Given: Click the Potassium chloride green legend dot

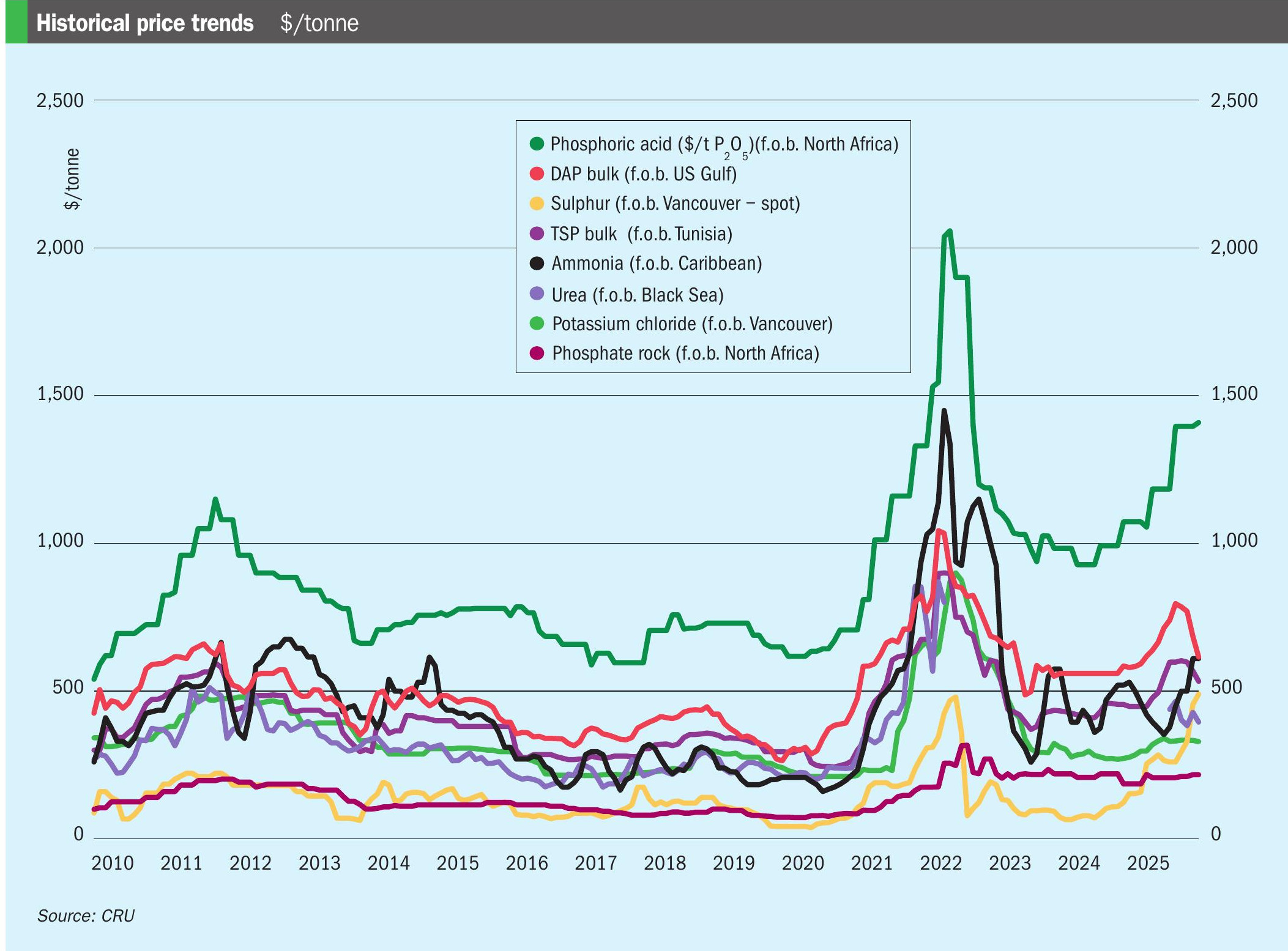Looking at the screenshot, I should click(x=537, y=324).
